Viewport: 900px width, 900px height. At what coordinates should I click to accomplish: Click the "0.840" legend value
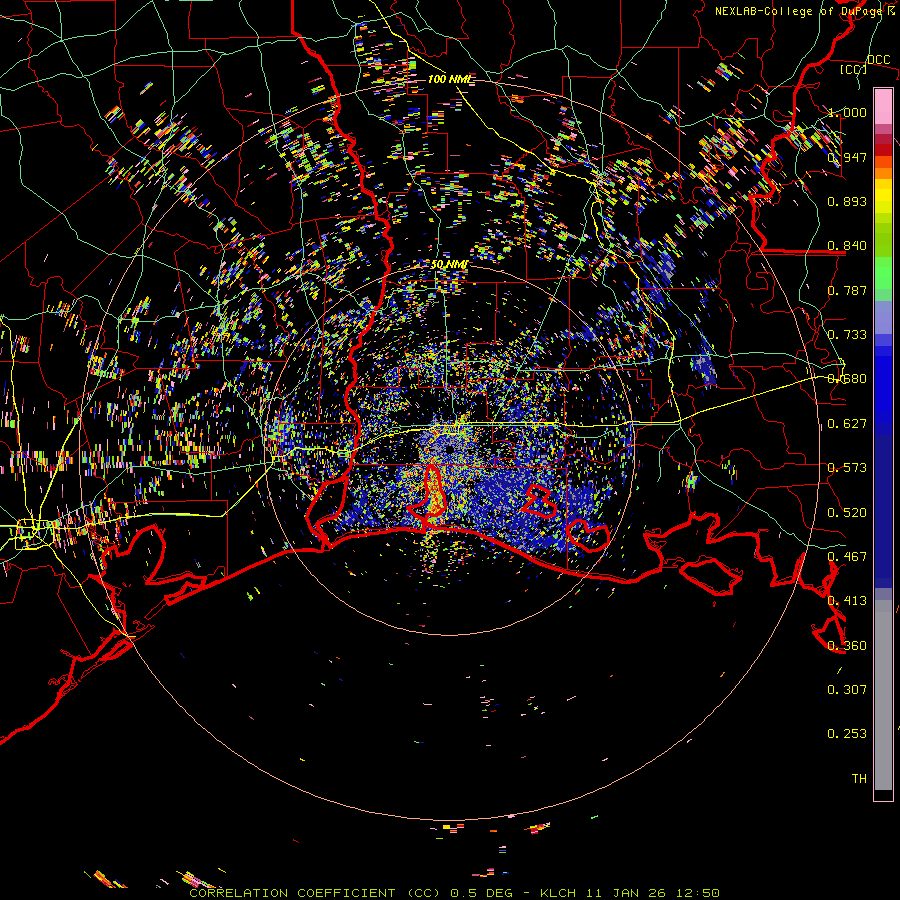click(x=847, y=246)
